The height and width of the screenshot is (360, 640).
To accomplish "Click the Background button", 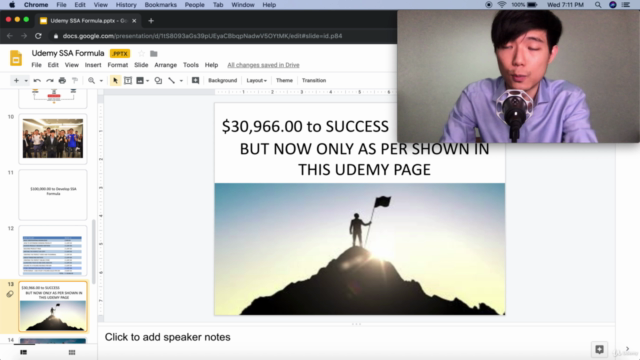I will 222,80.
